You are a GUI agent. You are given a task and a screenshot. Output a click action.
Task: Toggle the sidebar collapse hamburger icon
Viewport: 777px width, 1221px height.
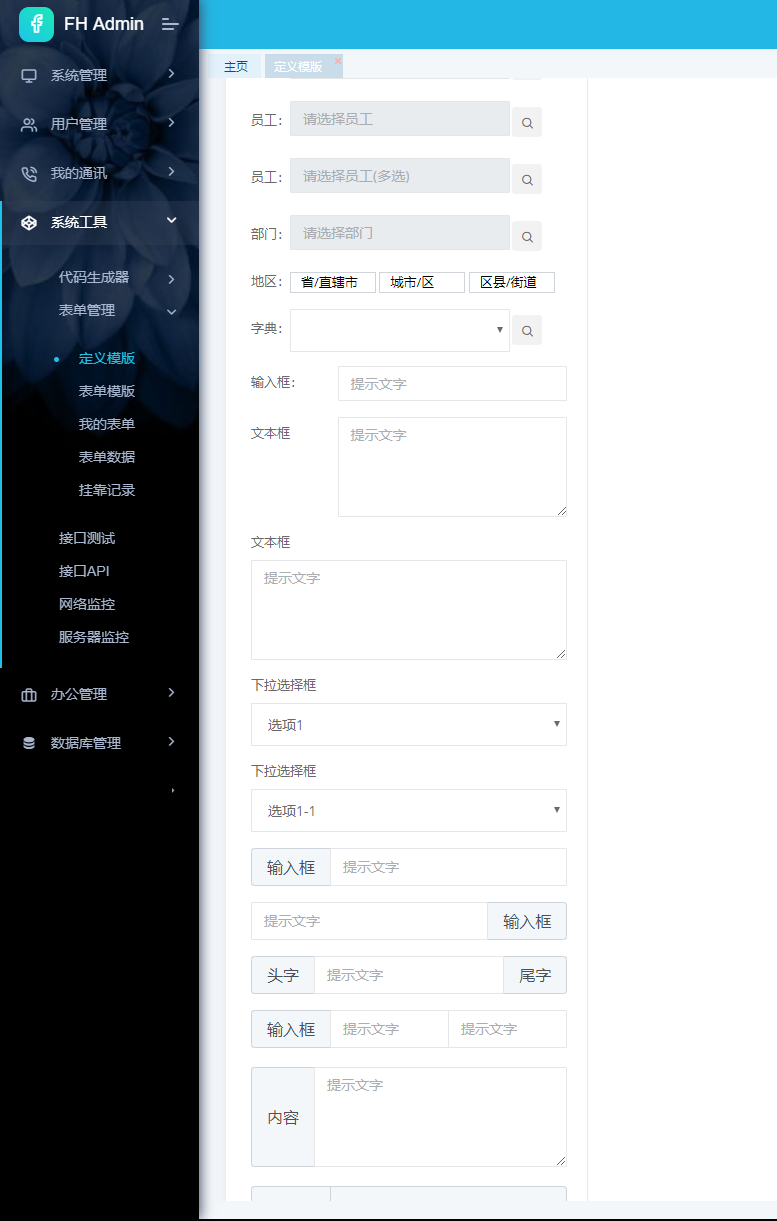click(x=170, y=24)
